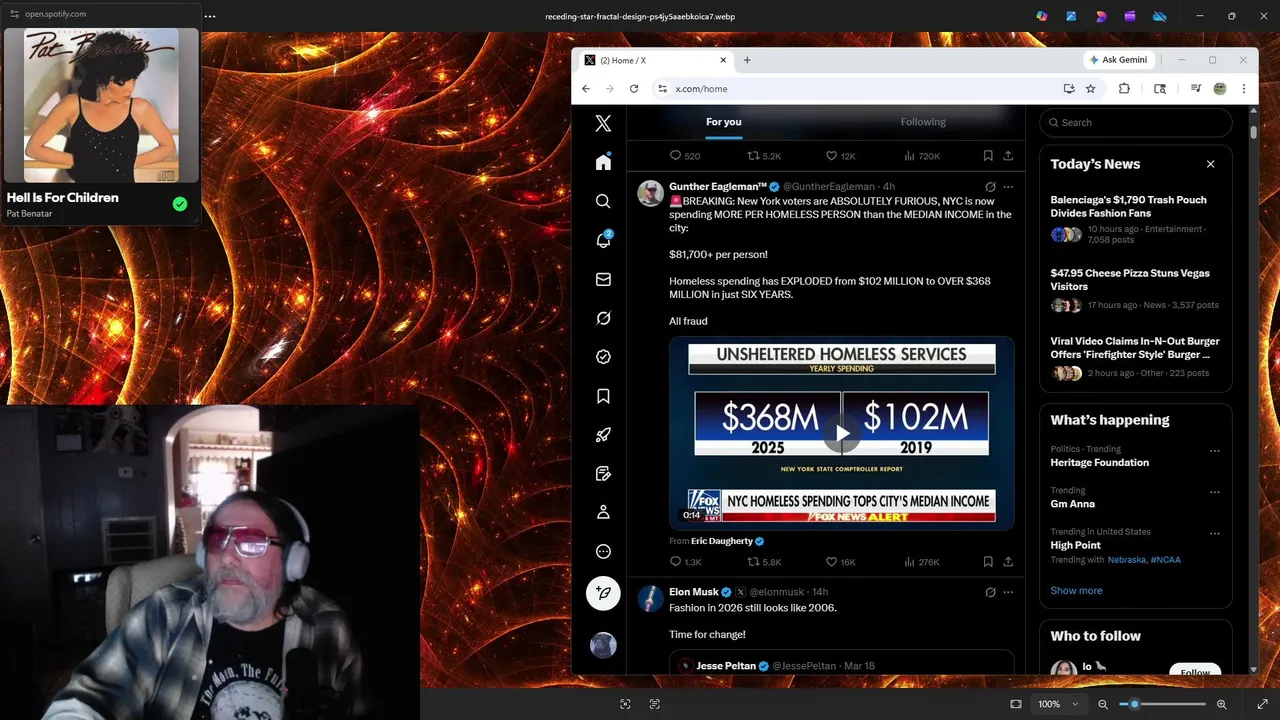
Task: Click zoom in magnifier in Photos
Action: pyautogui.click(x=1221, y=704)
